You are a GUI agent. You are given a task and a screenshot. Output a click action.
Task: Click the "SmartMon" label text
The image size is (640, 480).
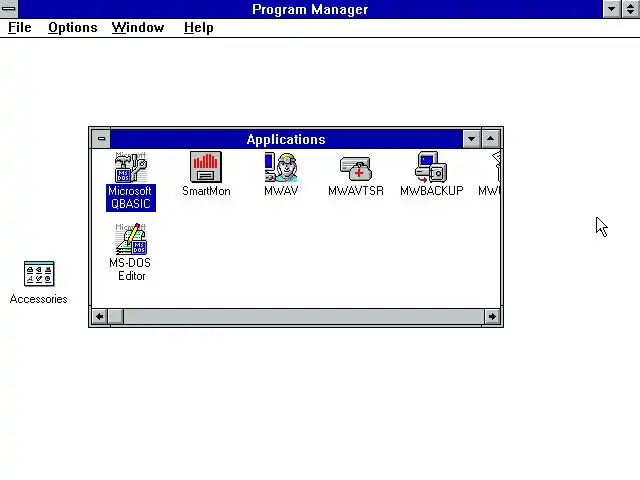[206, 191]
